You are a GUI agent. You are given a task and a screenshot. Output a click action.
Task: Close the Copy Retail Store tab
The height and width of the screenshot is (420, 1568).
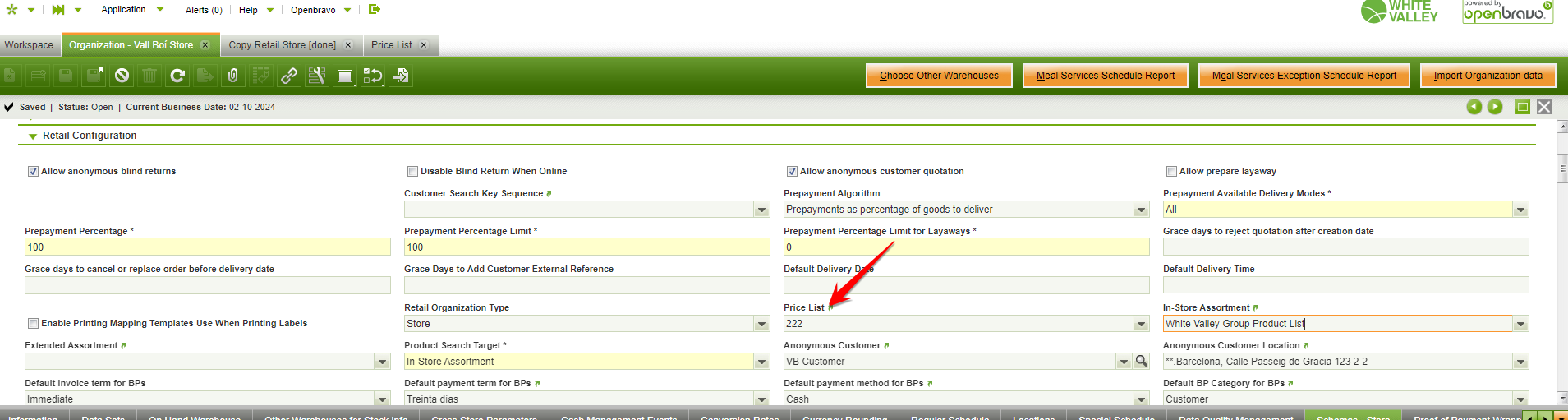348,45
